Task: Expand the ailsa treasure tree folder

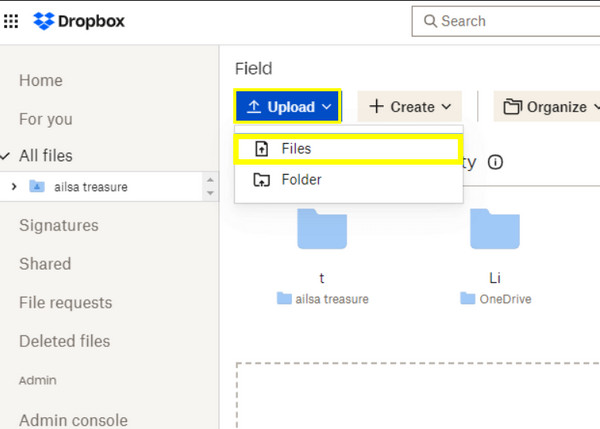Action: click(14, 187)
